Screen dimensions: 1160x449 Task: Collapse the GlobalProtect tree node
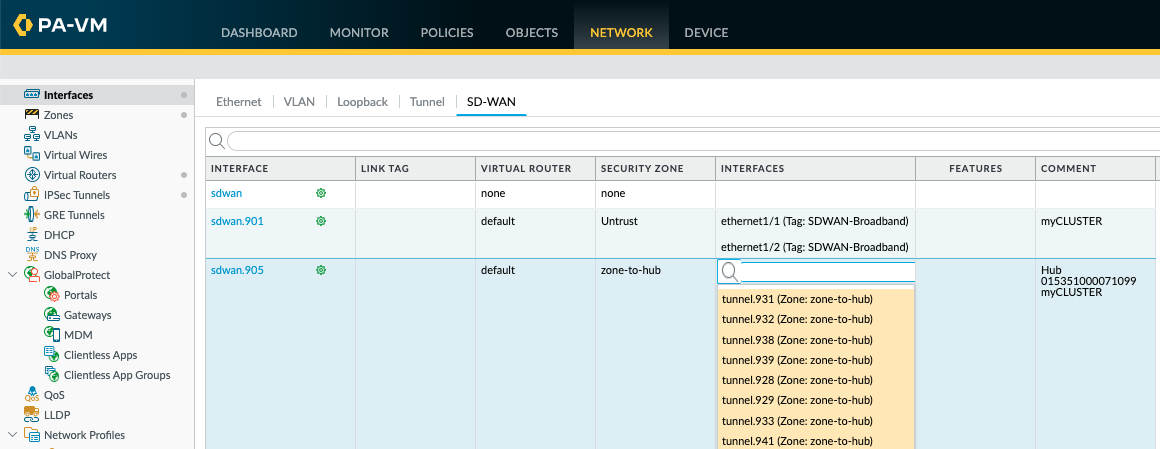tap(12, 275)
